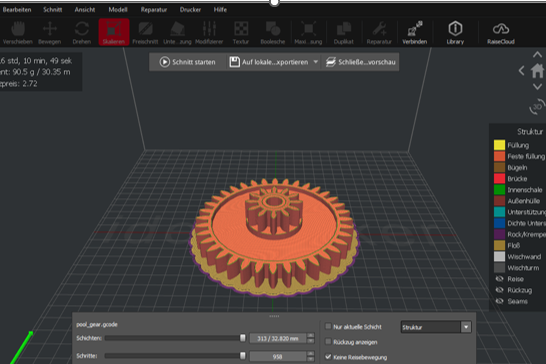Open the Struktur dropdown

pos(436,327)
